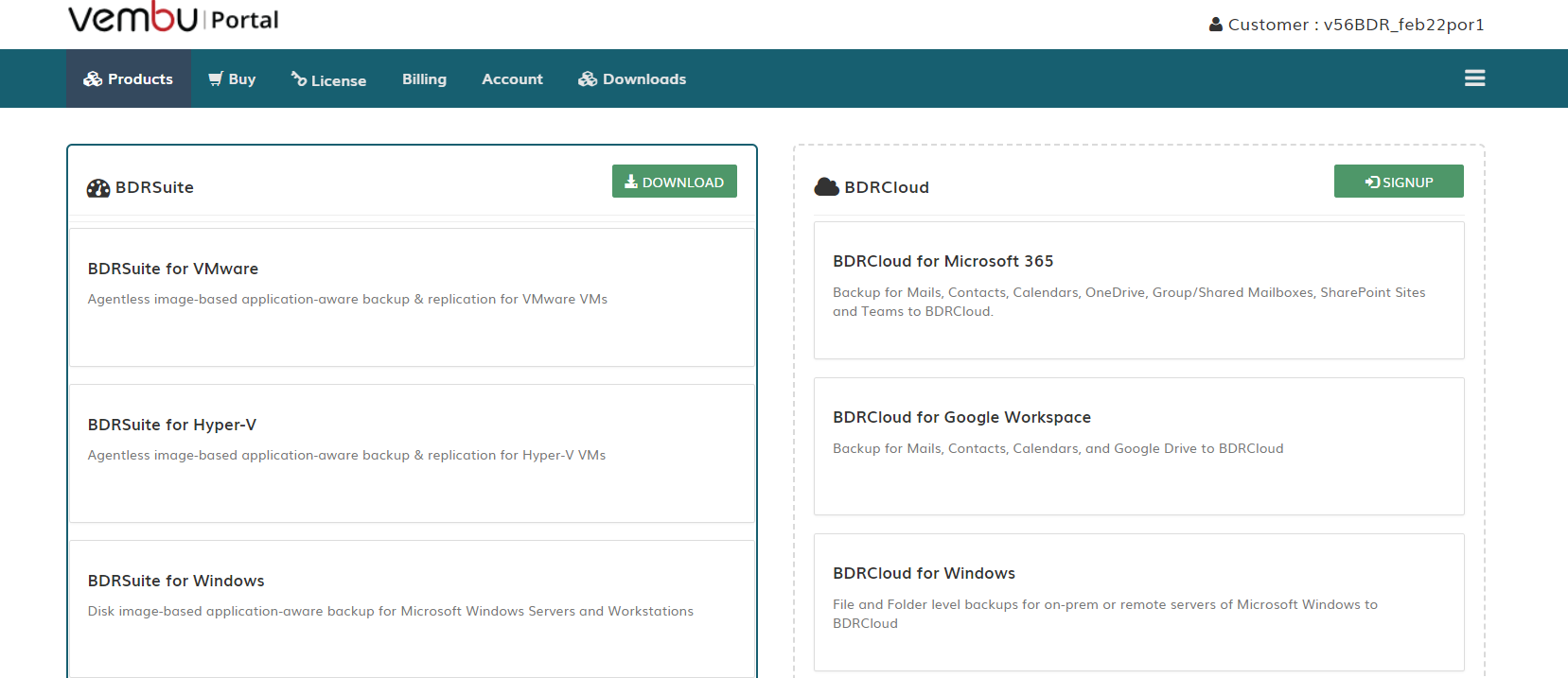Open the Billing menu
The width and height of the screenshot is (1568, 678).
pyautogui.click(x=424, y=78)
